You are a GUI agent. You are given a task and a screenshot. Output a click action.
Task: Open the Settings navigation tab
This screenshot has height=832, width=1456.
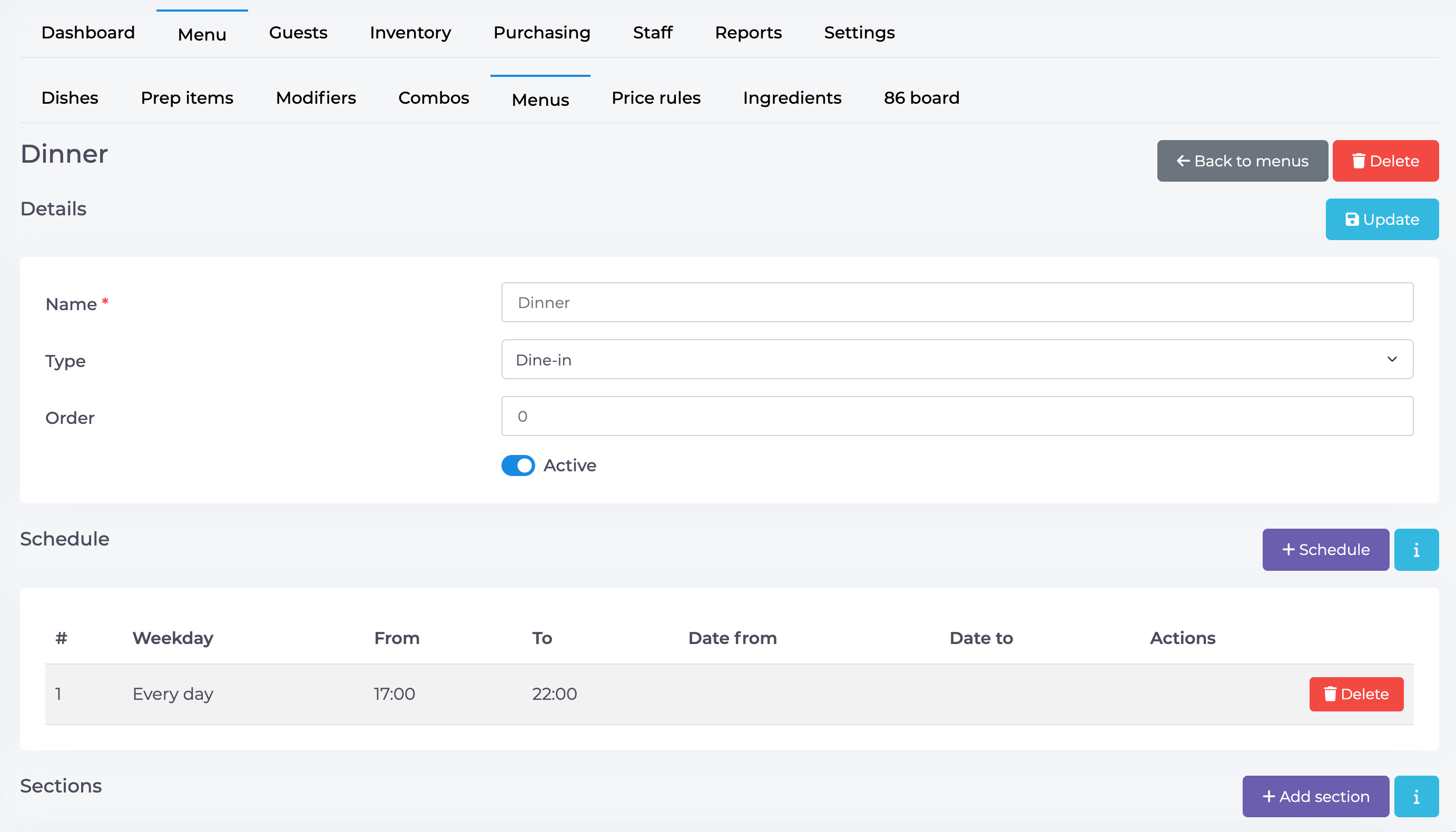pos(859,33)
